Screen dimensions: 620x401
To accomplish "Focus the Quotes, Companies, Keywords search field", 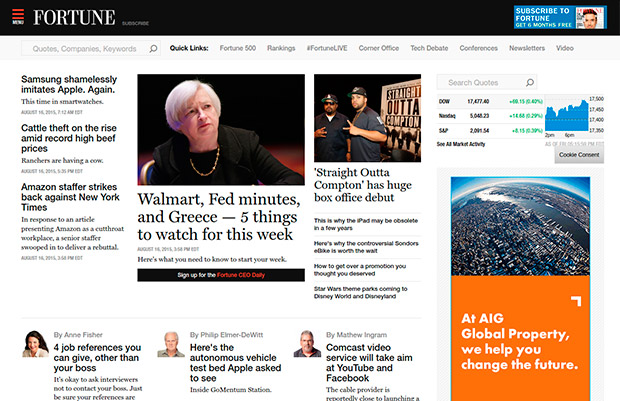I will [91, 48].
